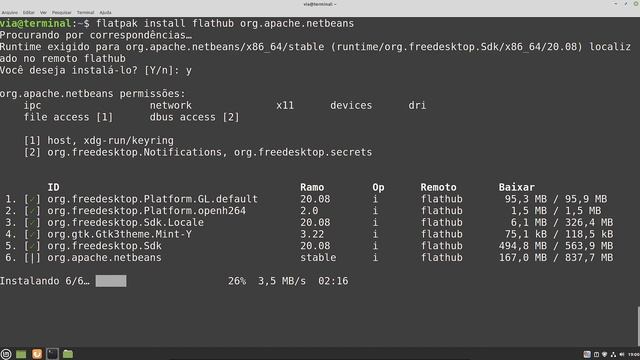This screenshot has width=640, height=360.
Task: Click the volume speaker tray icon
Action: pyautogui.click(x=622, y=354)
